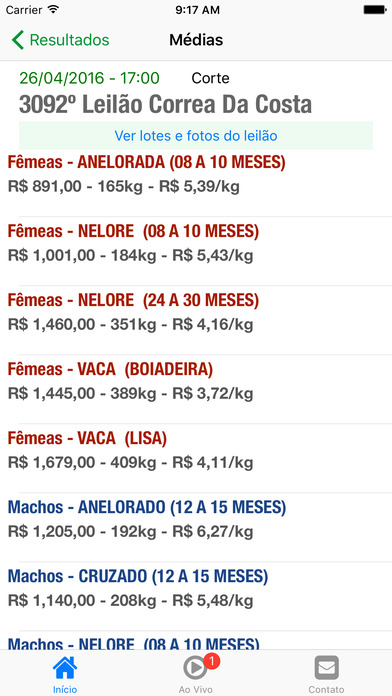
Task: Select Fêmeas - VACA (BOIADEIRA) row
Action: [x=196, y=389]
